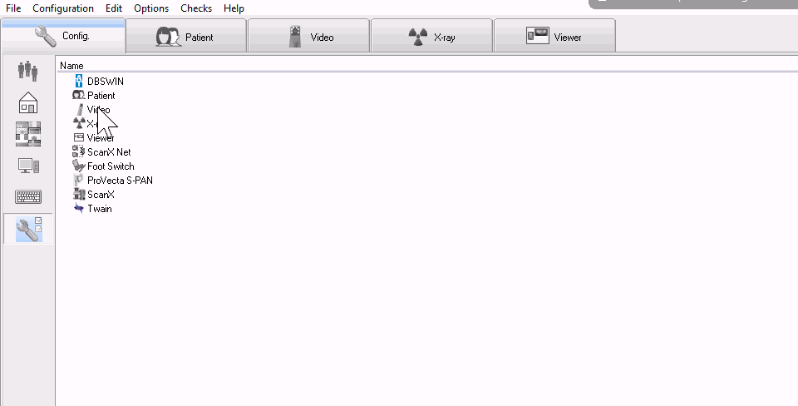Open the Configuration menu

pyautogui.click(x=63, y=8)
